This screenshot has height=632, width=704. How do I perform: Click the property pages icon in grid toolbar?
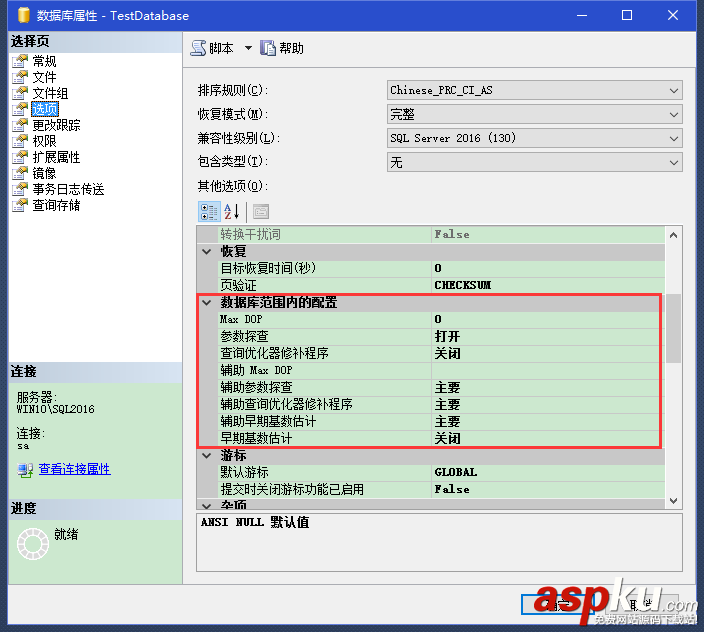[x=260, y=211]
